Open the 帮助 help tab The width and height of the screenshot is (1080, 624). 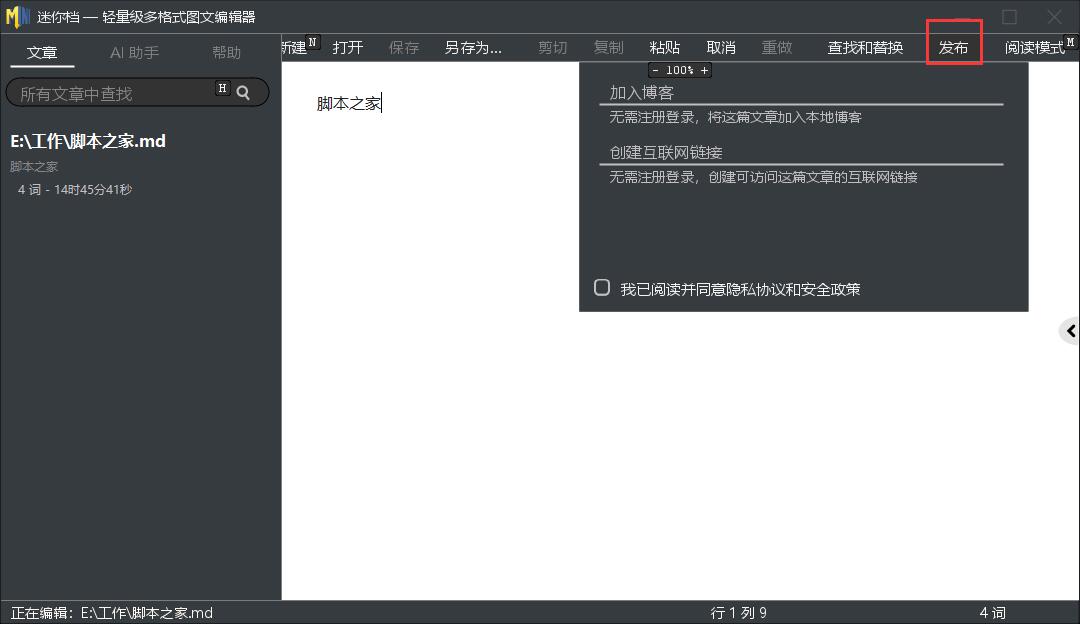(x=226, y=52)
